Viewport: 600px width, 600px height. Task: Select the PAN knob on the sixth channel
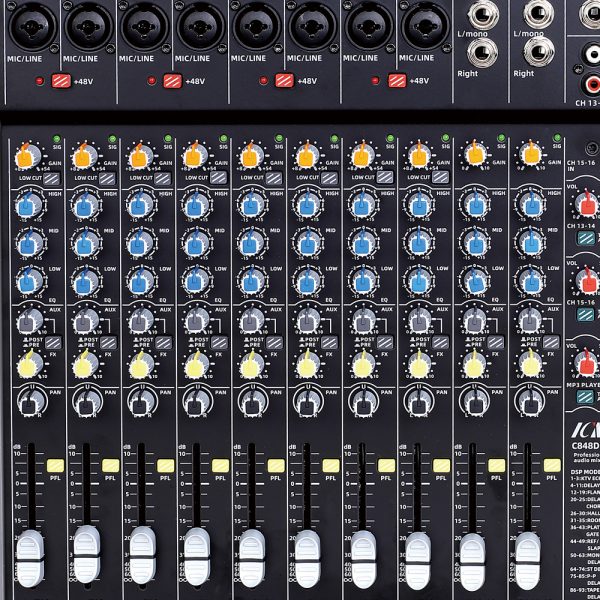(308, 403)
